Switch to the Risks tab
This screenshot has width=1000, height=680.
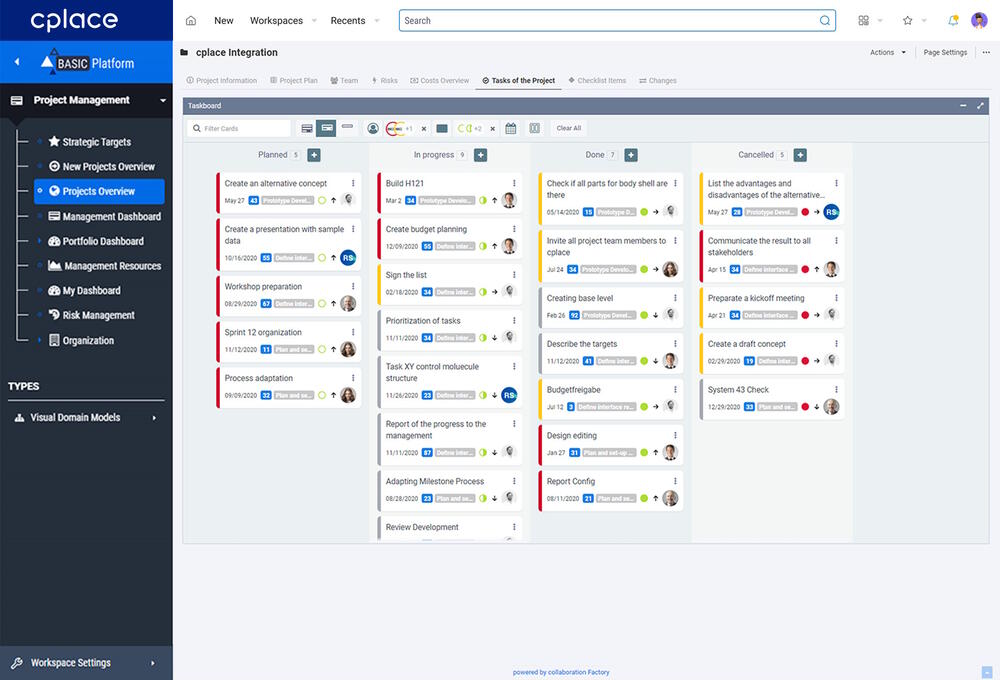tap(384, 80)
